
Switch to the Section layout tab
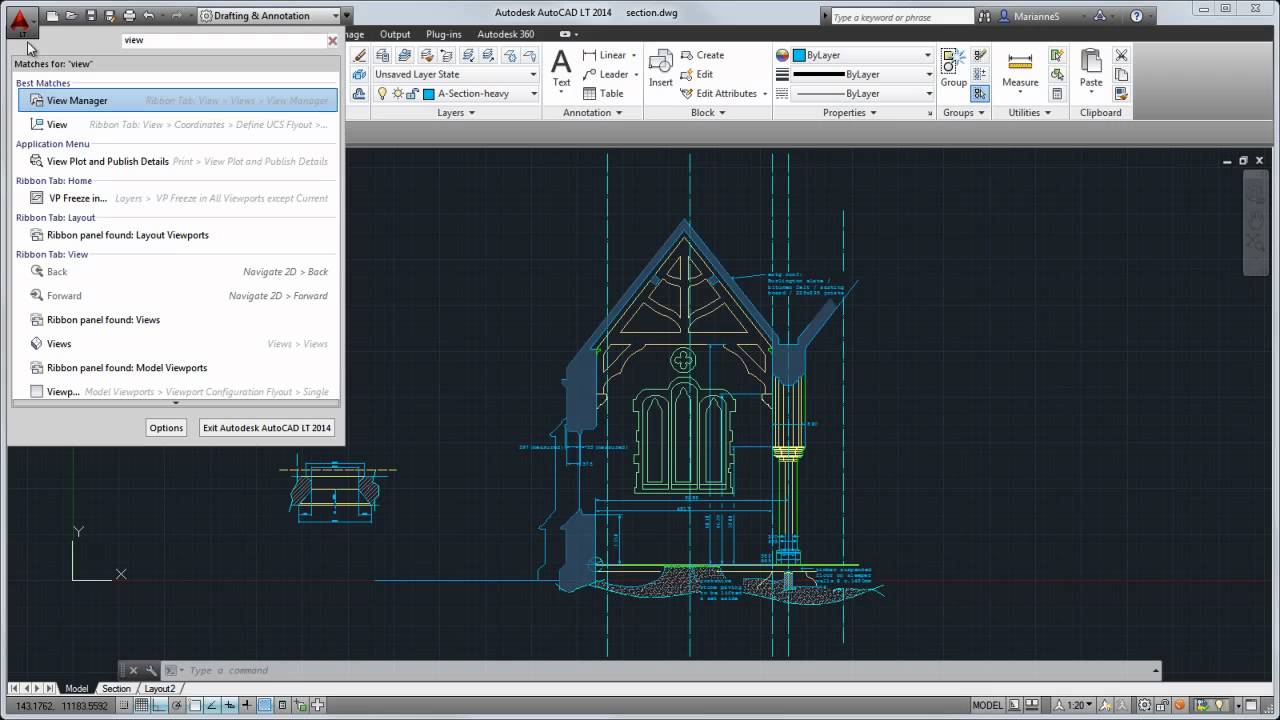coord(116,688)
